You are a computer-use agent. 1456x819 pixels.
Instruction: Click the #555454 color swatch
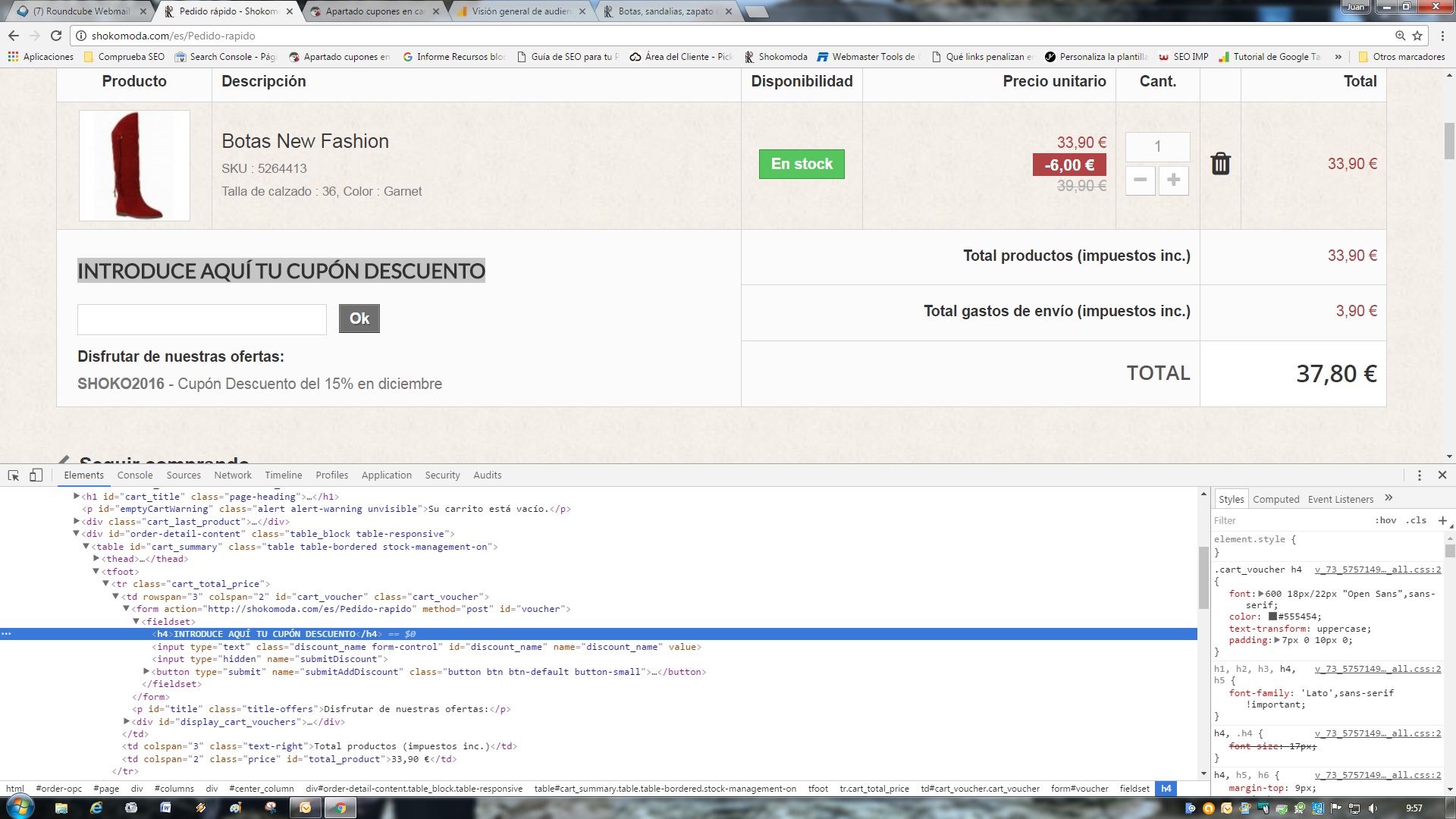[1272, 617]
